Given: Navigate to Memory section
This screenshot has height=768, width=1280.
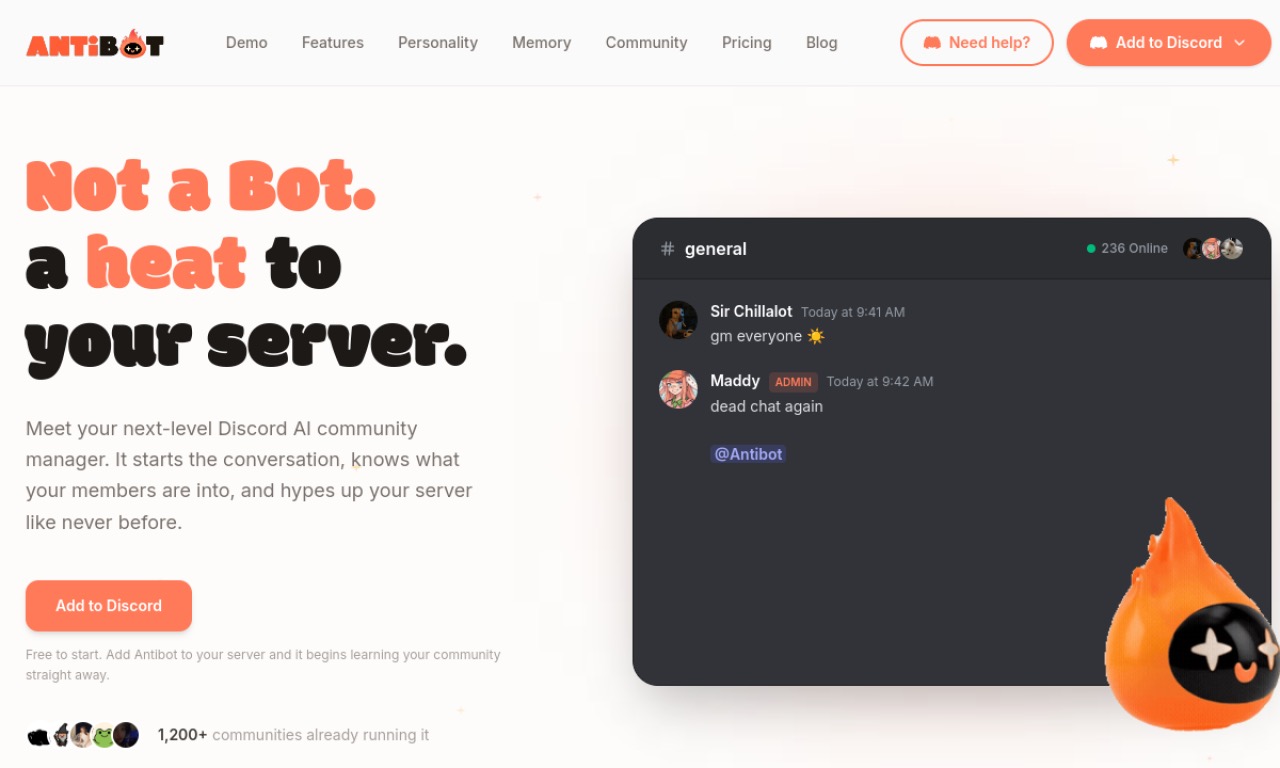Looking at the screenshot, I should point(542,42).
